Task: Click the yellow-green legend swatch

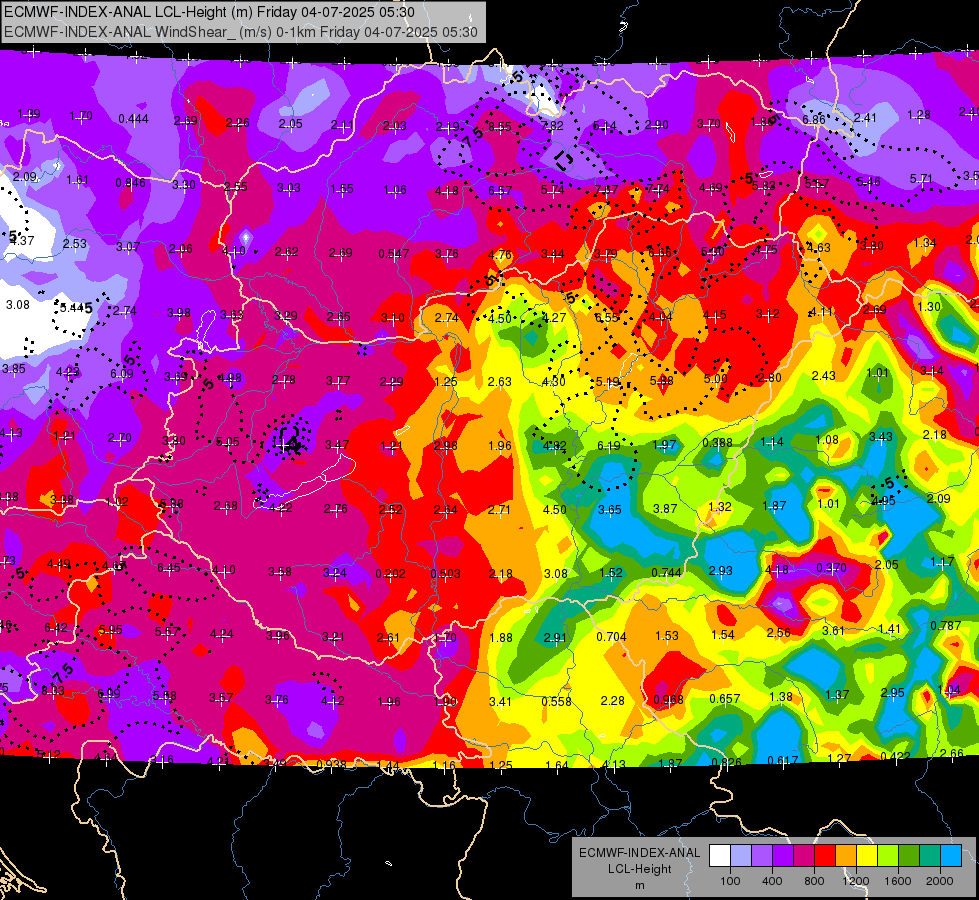Action: [888, 856]
